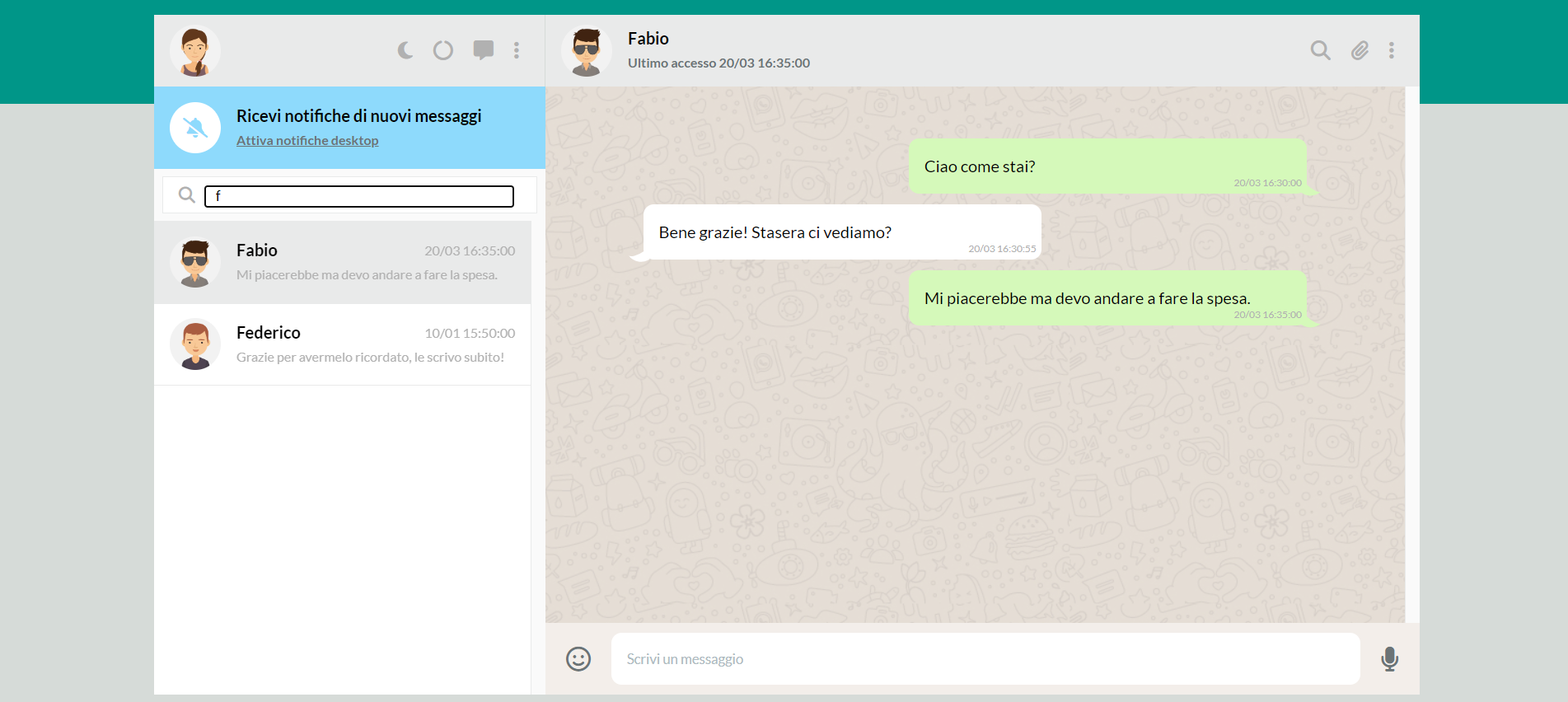
Task: Click the status circle icon
Action: 443,50
